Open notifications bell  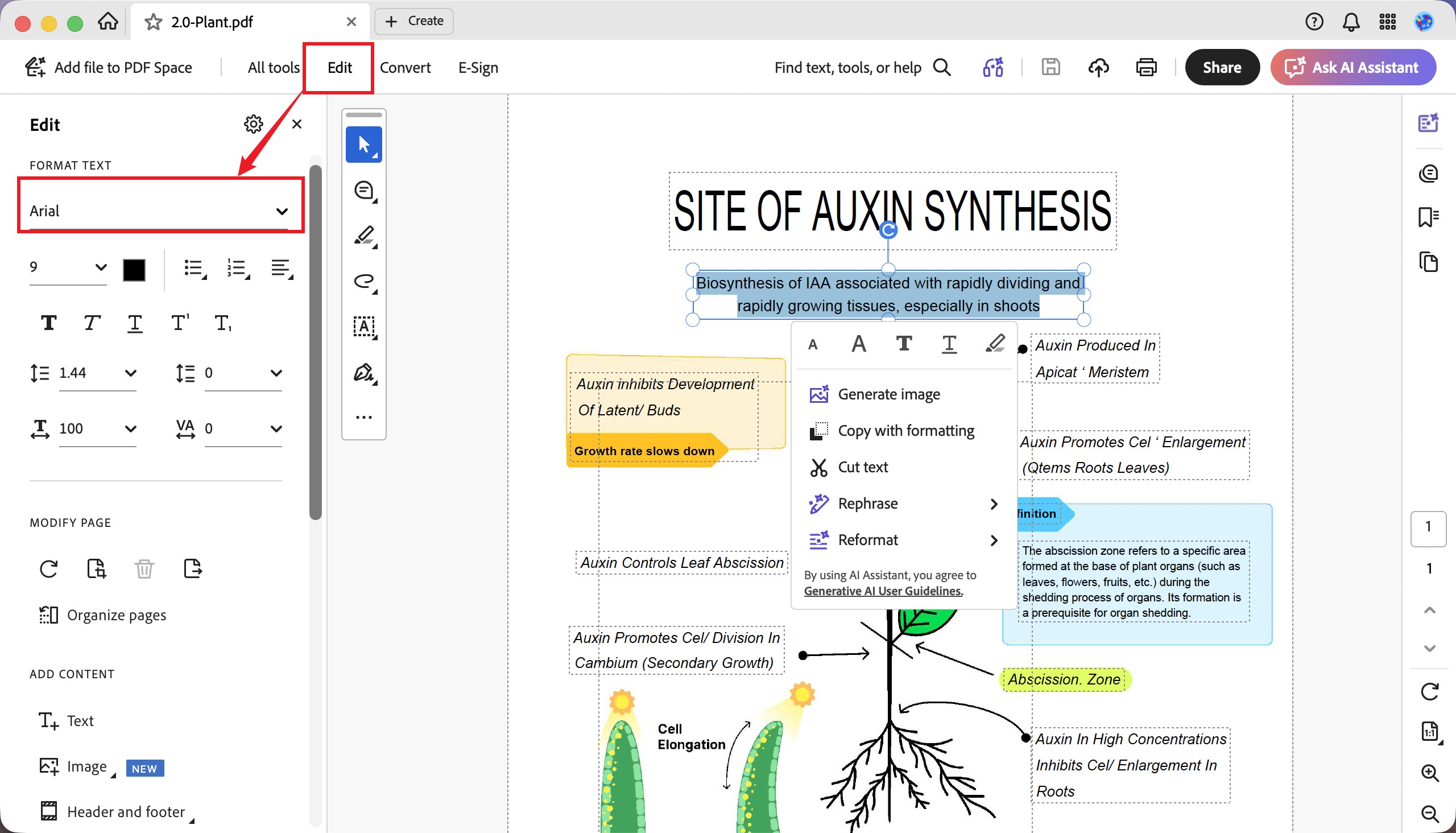click(x=1351, y=22)
